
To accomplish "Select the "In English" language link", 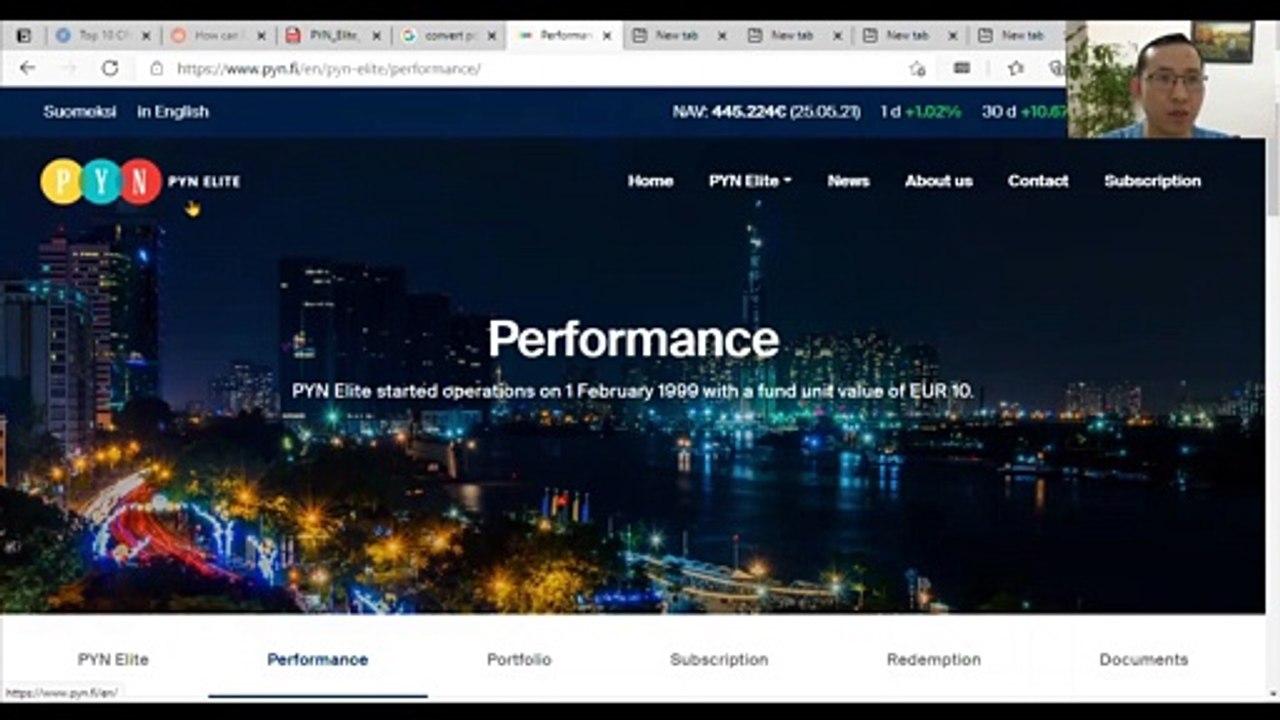I will 173,111.
